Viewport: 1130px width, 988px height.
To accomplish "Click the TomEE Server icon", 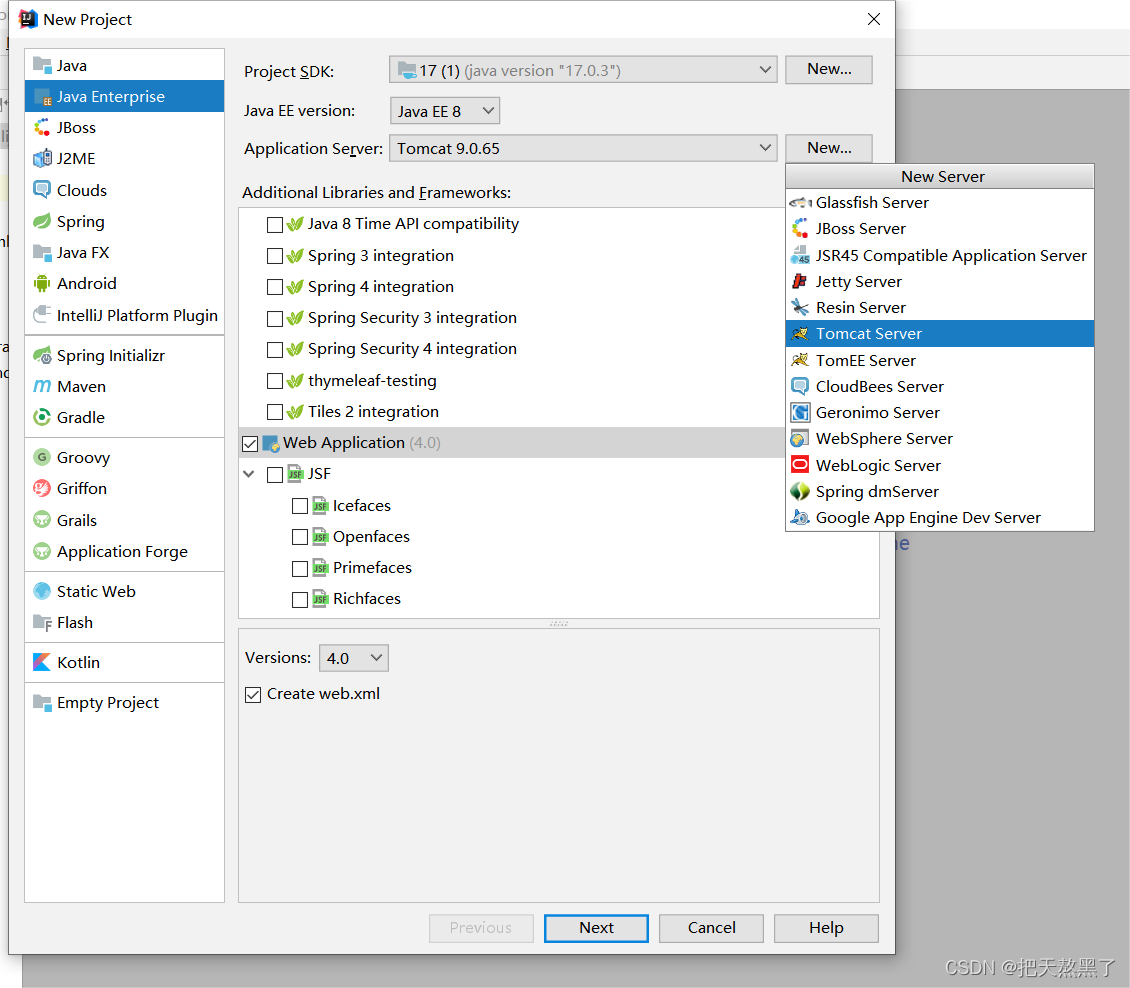I will click(x=800, y=360).
